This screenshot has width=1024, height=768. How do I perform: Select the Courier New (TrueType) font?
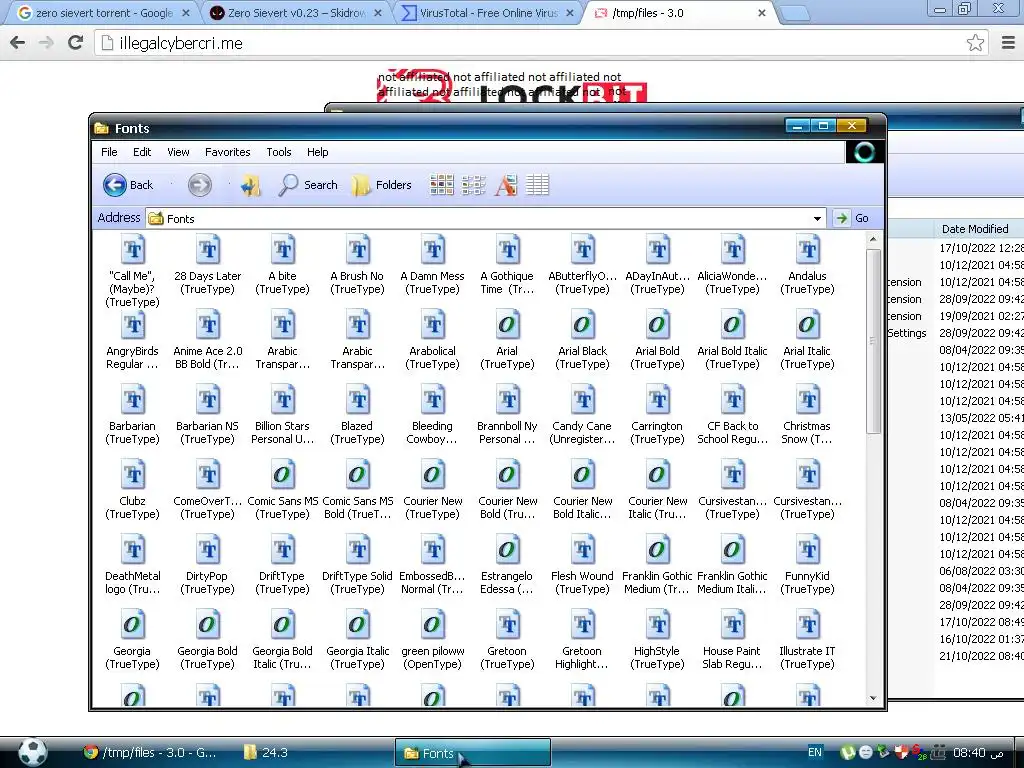(432, 490)
